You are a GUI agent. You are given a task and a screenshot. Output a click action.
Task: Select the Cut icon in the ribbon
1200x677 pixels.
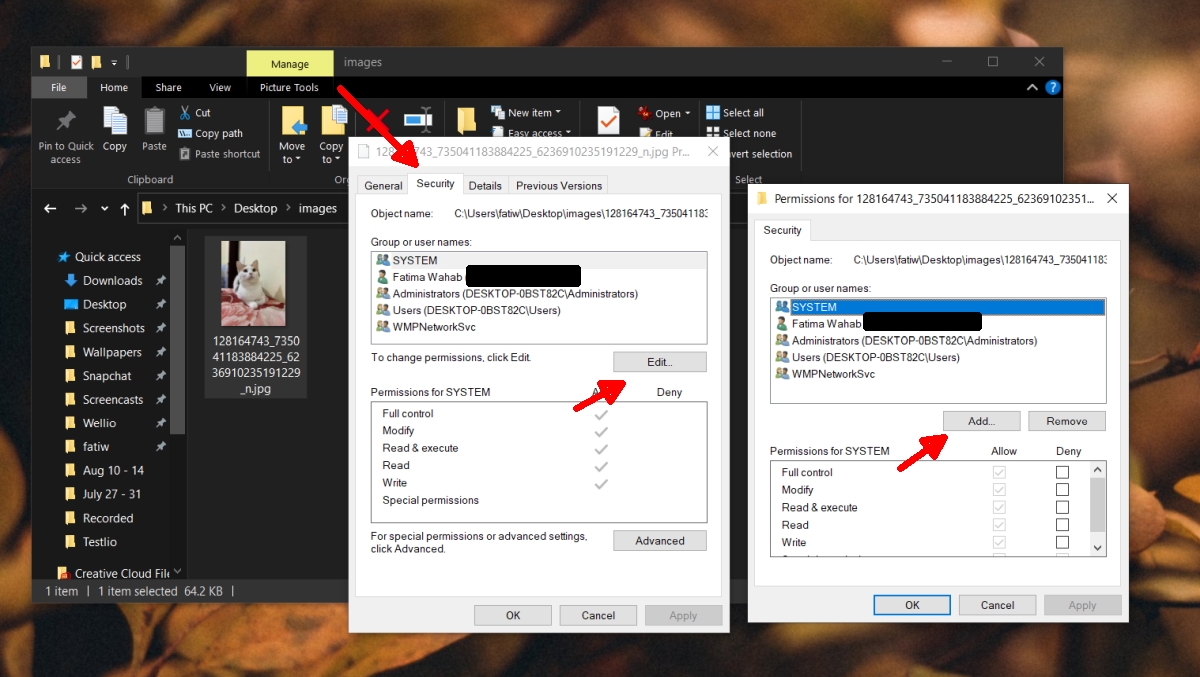(186, 112)
